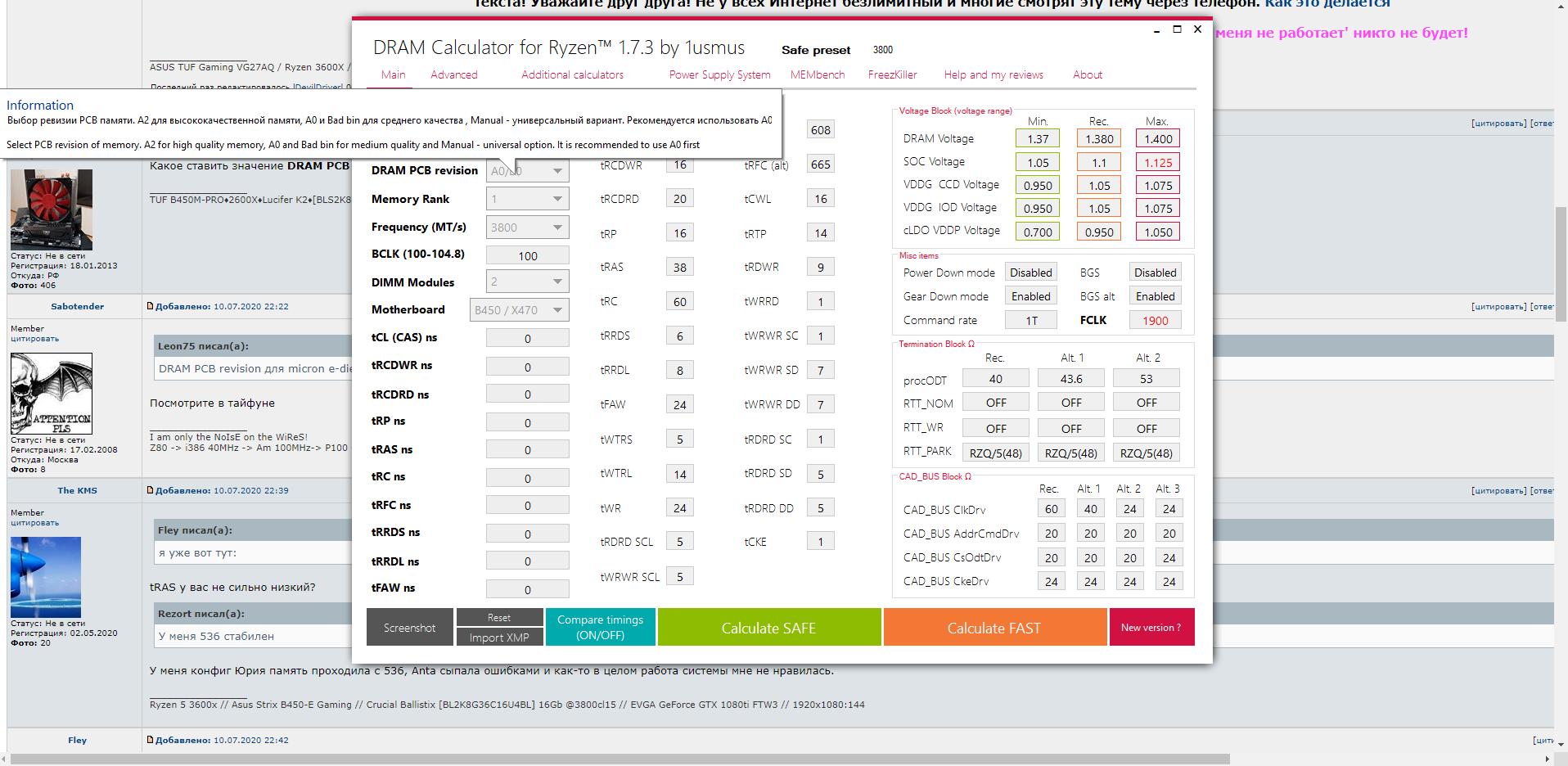
Task: Expand the DIMM Modules dropdown
Action: click(x=527, y=282)
